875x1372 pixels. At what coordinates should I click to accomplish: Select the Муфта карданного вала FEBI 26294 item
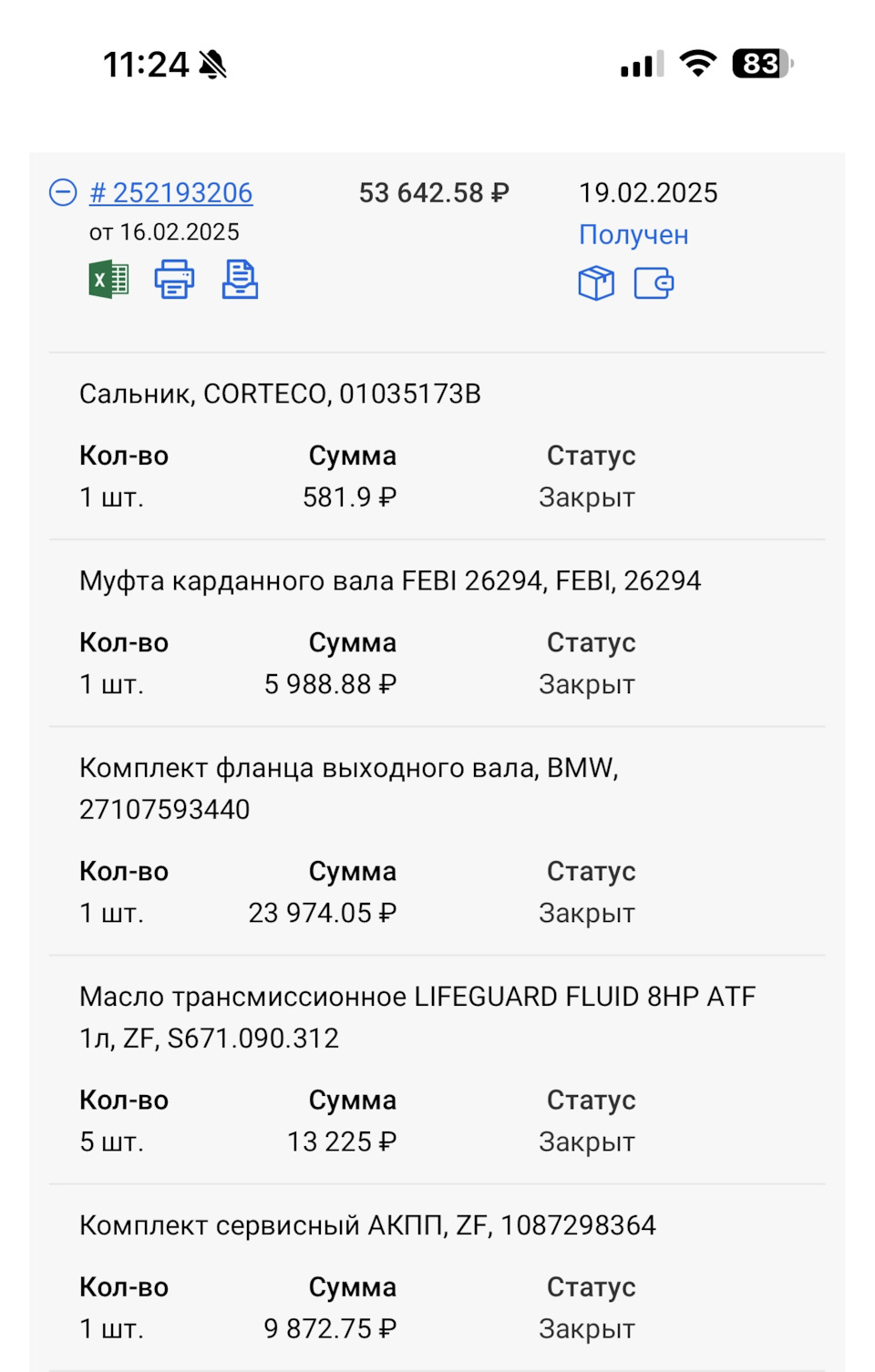point(390,580)
